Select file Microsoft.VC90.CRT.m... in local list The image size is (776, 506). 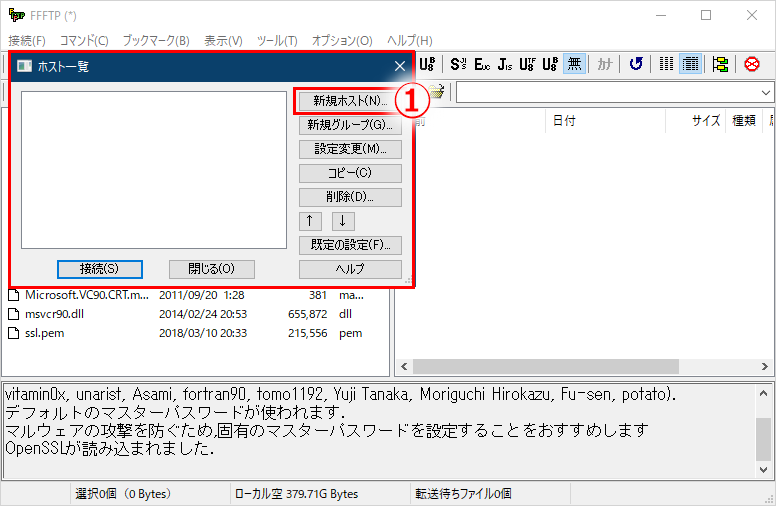click(x=87, y=295)
